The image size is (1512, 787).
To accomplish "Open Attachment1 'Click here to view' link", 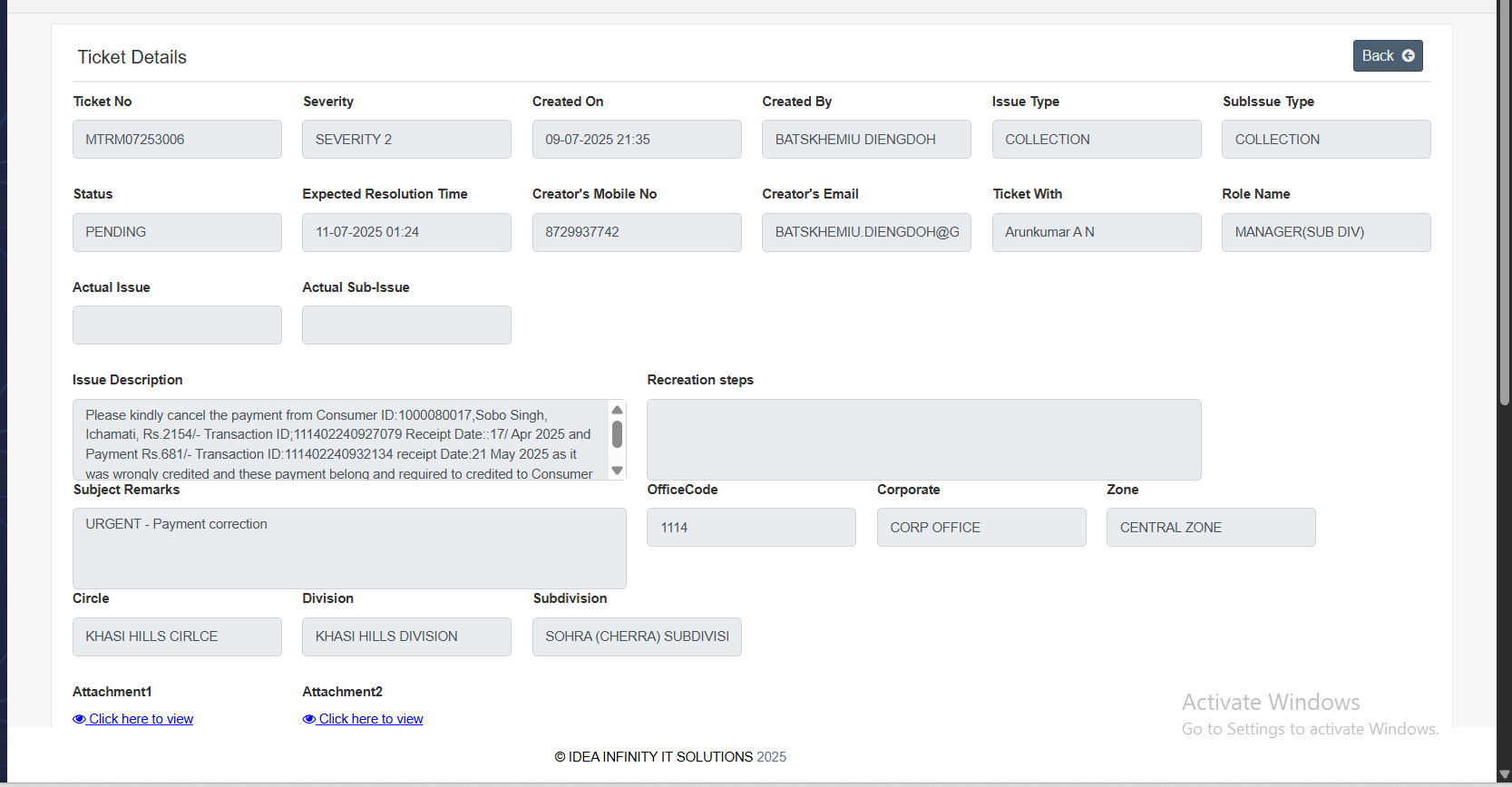I will (x=141, y=719).
